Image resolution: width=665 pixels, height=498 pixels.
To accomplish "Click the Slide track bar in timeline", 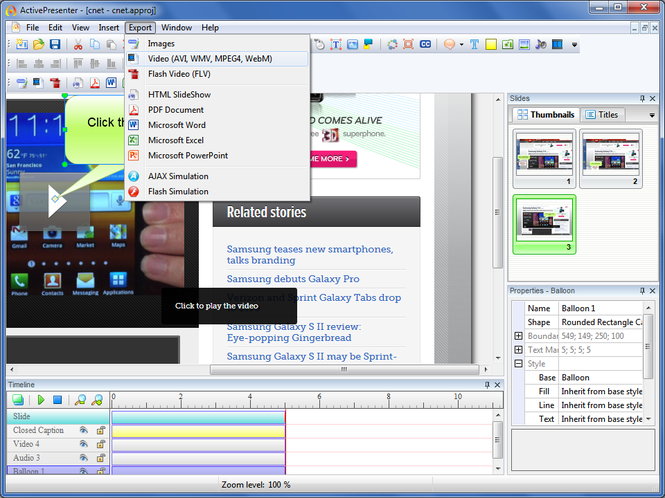I will click(x=198, y=417).
